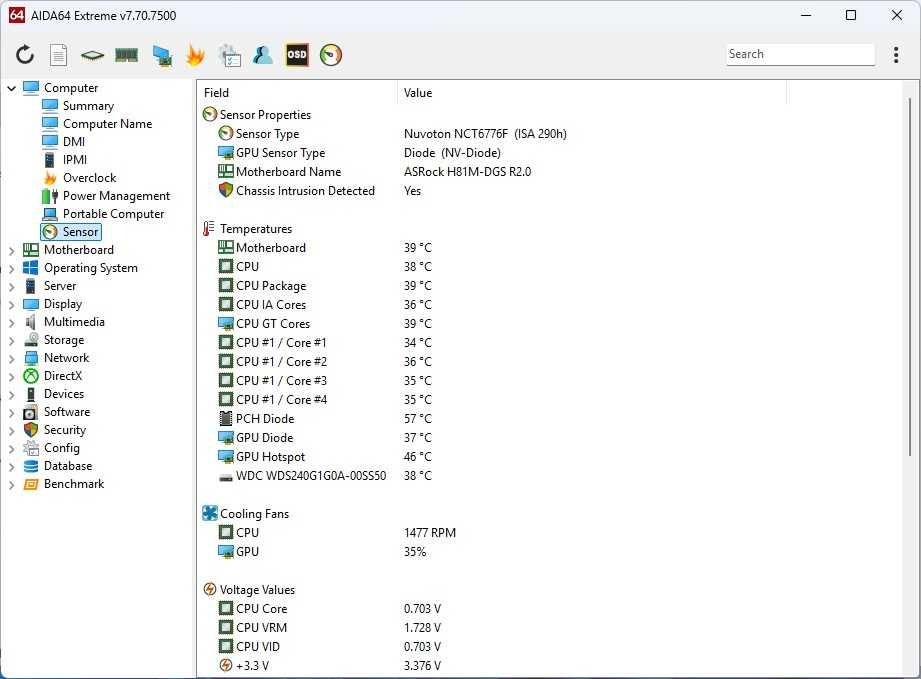Select the Motherboard Name row
Image resolution: width=921 pixels, height=679 pixels.
pyautogui.click(x=375, y=172)
